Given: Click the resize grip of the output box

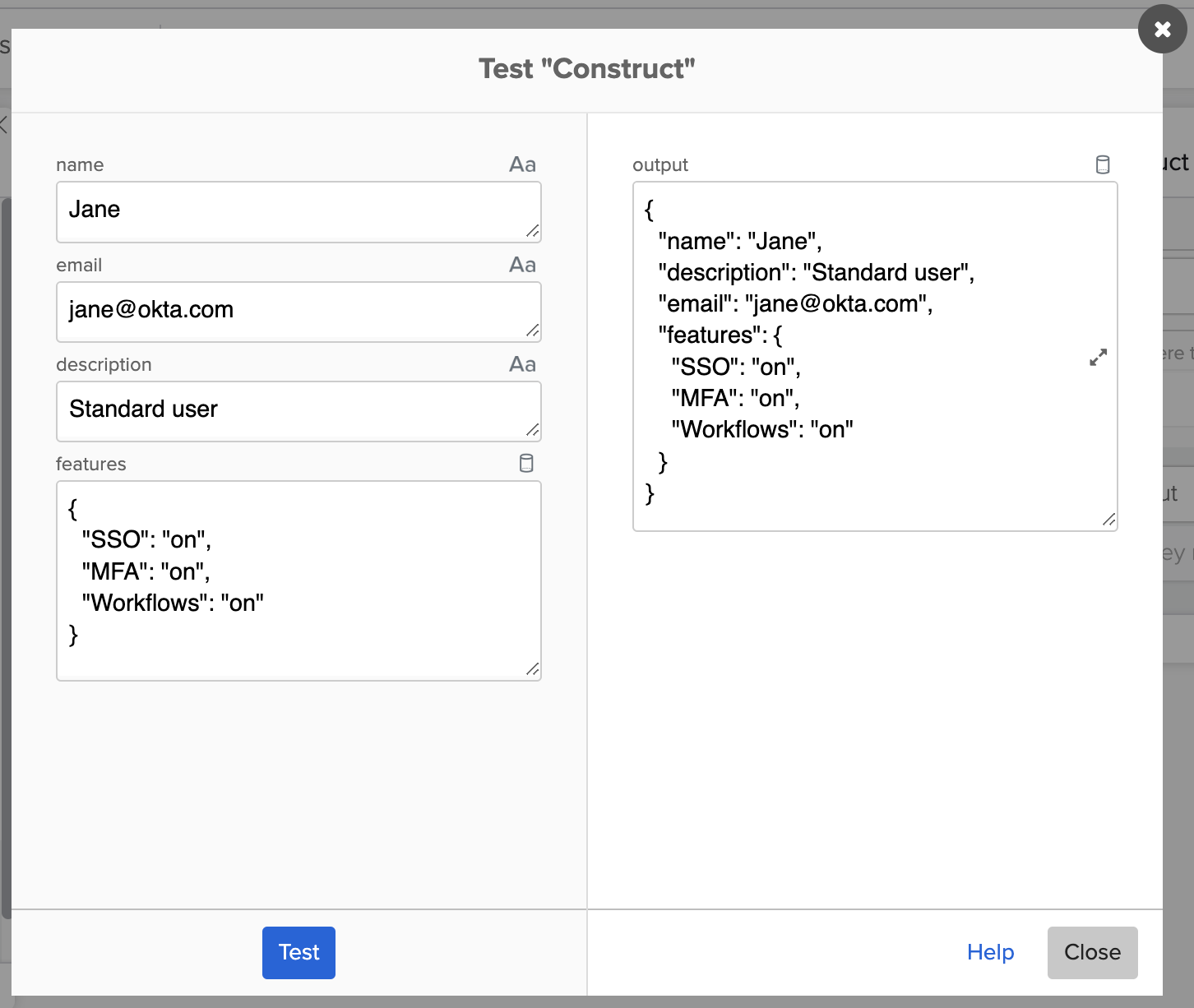Looking at the screenshot, I should click(1108, 520).
